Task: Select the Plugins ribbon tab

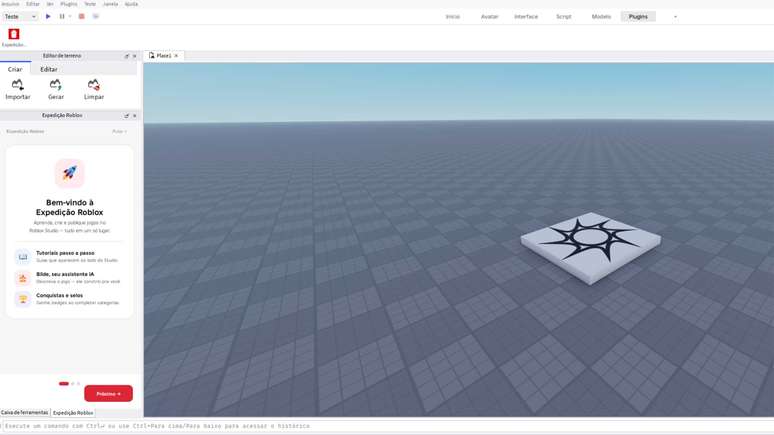Action: 638,16
